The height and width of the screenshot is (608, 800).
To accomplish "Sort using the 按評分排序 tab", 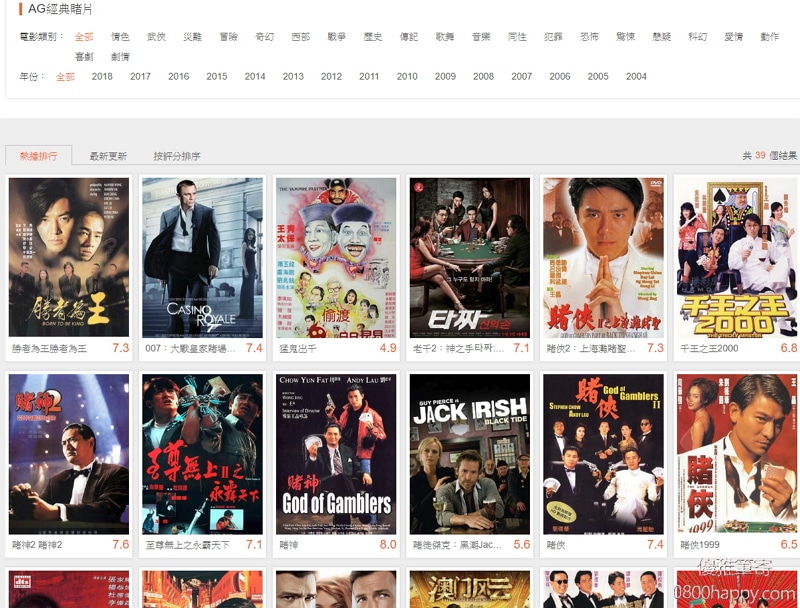I will [177, 156].
